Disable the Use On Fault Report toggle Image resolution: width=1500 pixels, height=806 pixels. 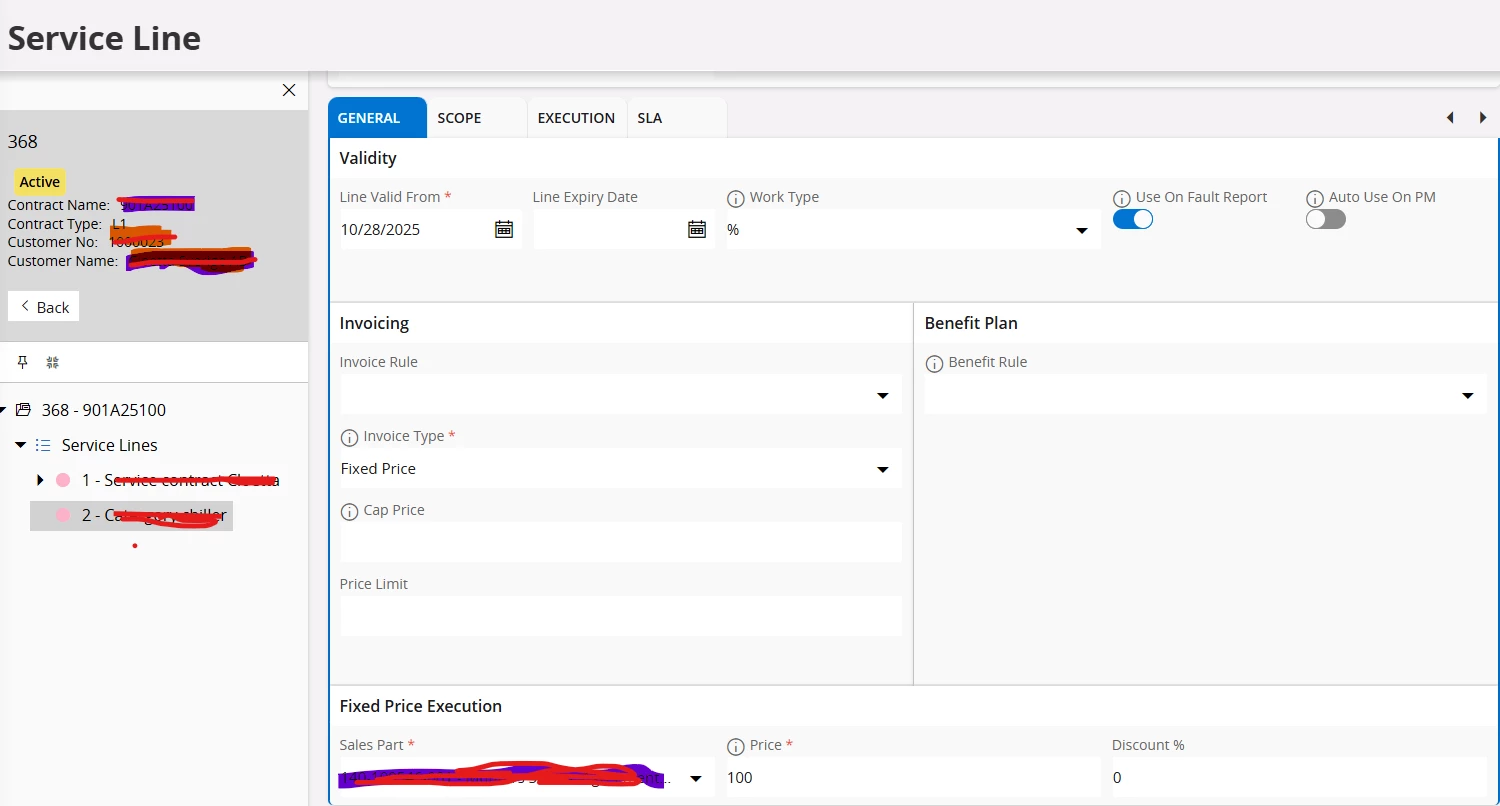coord(1133,219)
